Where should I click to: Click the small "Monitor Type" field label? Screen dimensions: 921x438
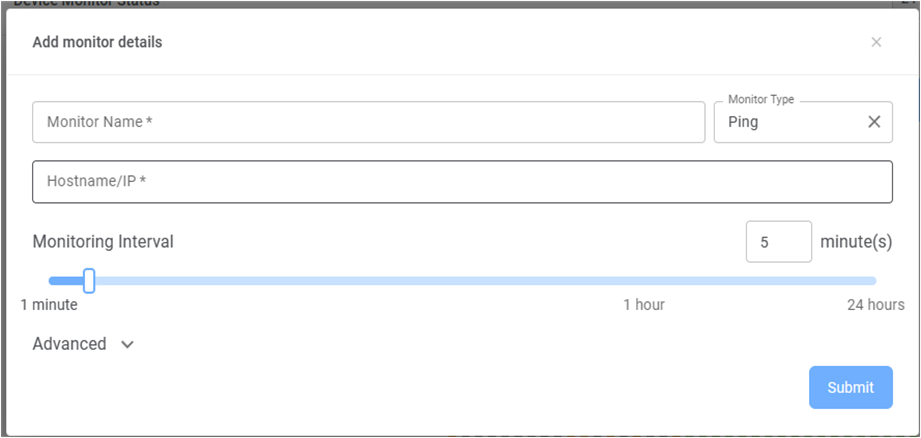point(760,101)
